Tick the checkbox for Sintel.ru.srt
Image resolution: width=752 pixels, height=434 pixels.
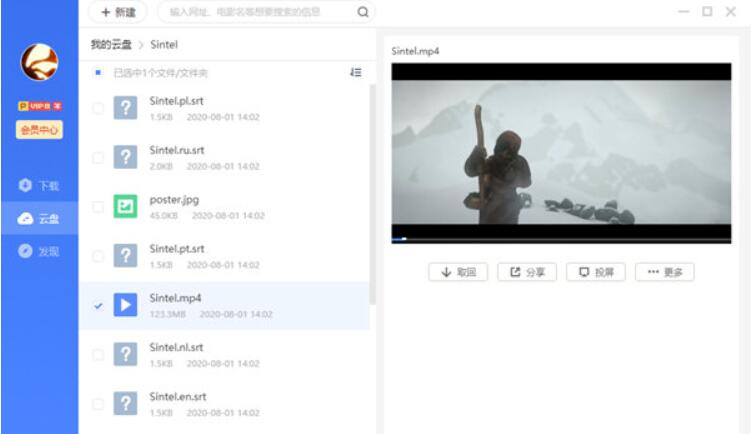click(x=98, y=157)
